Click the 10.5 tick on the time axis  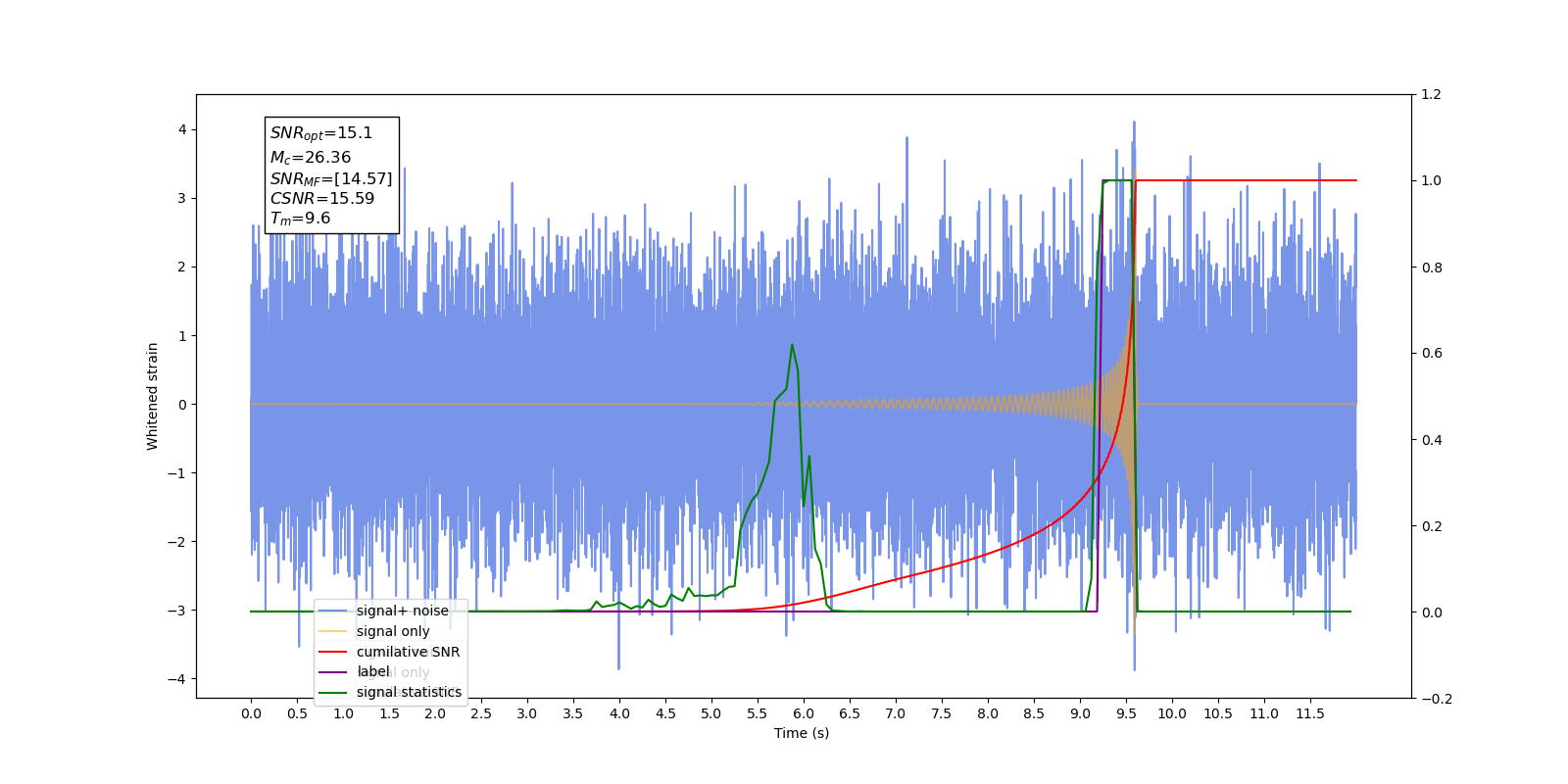point(1218,713)
